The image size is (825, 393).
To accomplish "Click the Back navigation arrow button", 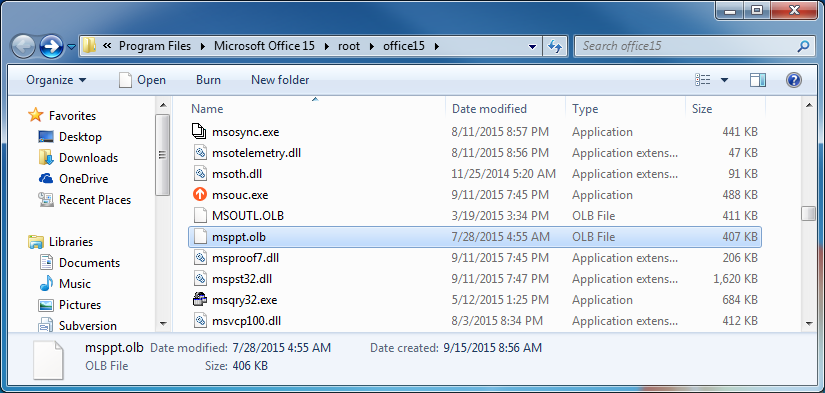I will click(x=24, y=47).
